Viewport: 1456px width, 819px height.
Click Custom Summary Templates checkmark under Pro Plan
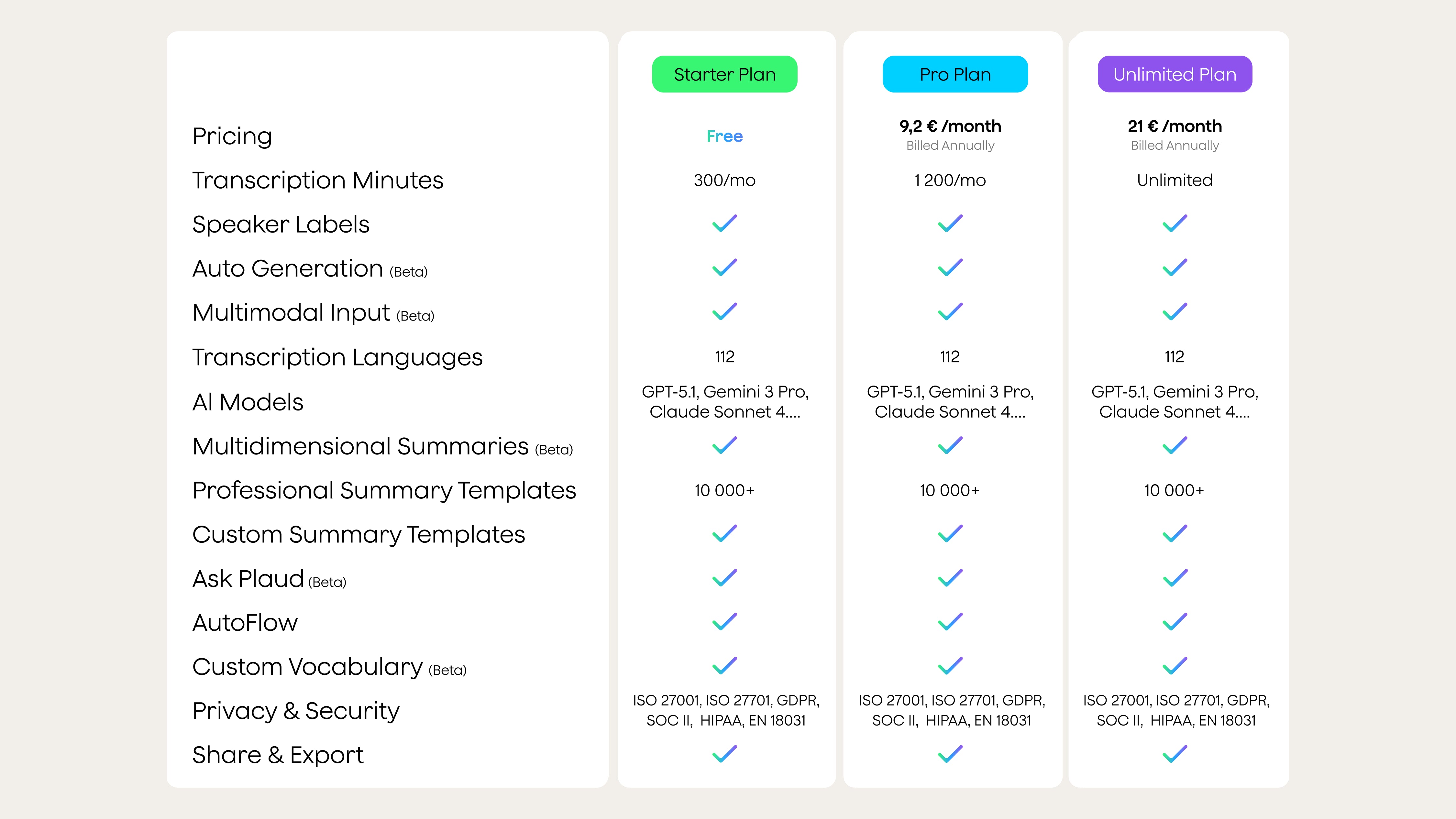click(x=950, y=534)
